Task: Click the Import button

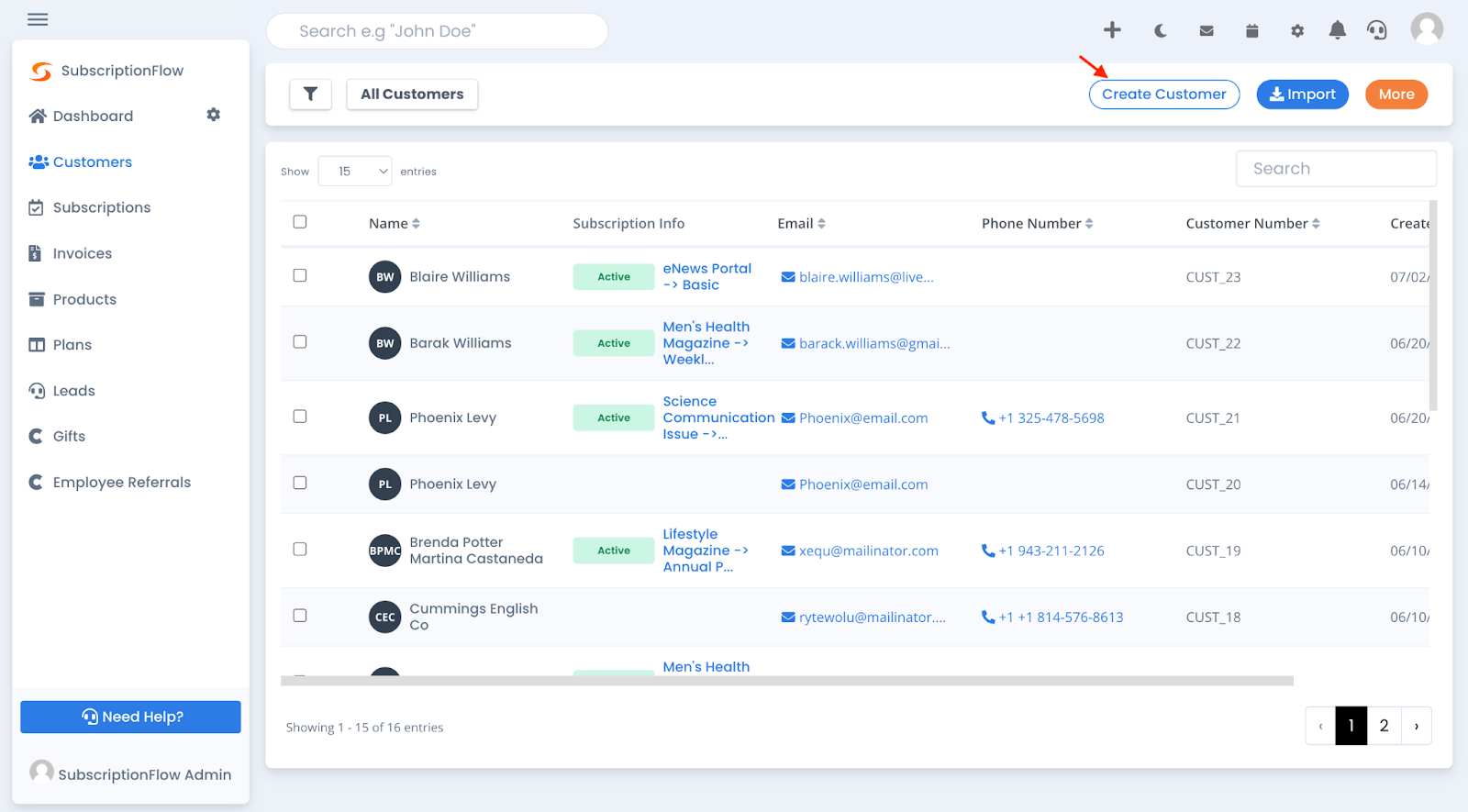Action: coord(1302,94)
